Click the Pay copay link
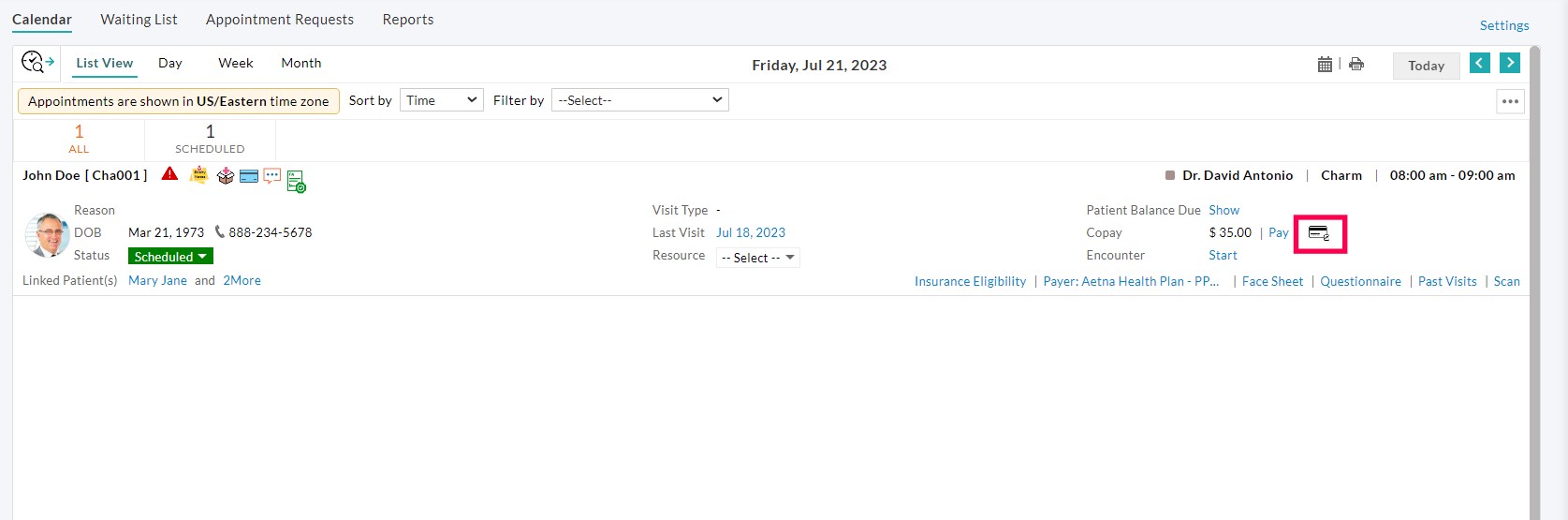Image resolution: width=1568 pixels, height=520 pixels. tap(1279, 232)
